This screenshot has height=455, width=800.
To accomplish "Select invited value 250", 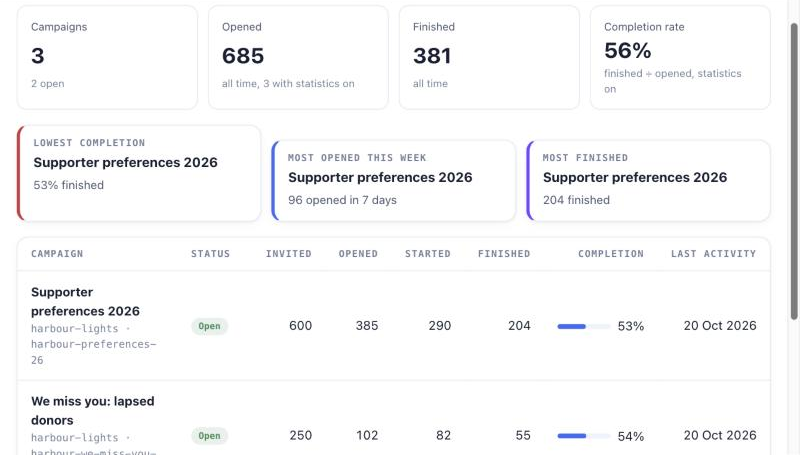I will (x=301, y=435).
